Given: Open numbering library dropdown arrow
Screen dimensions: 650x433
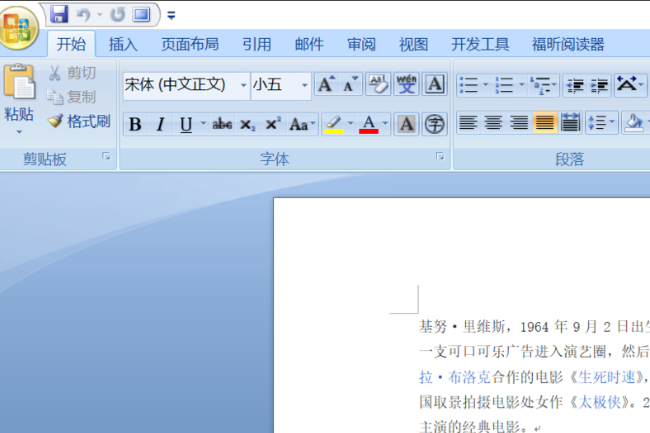Looking at the screenshot, I should click(x=522, y=85).
